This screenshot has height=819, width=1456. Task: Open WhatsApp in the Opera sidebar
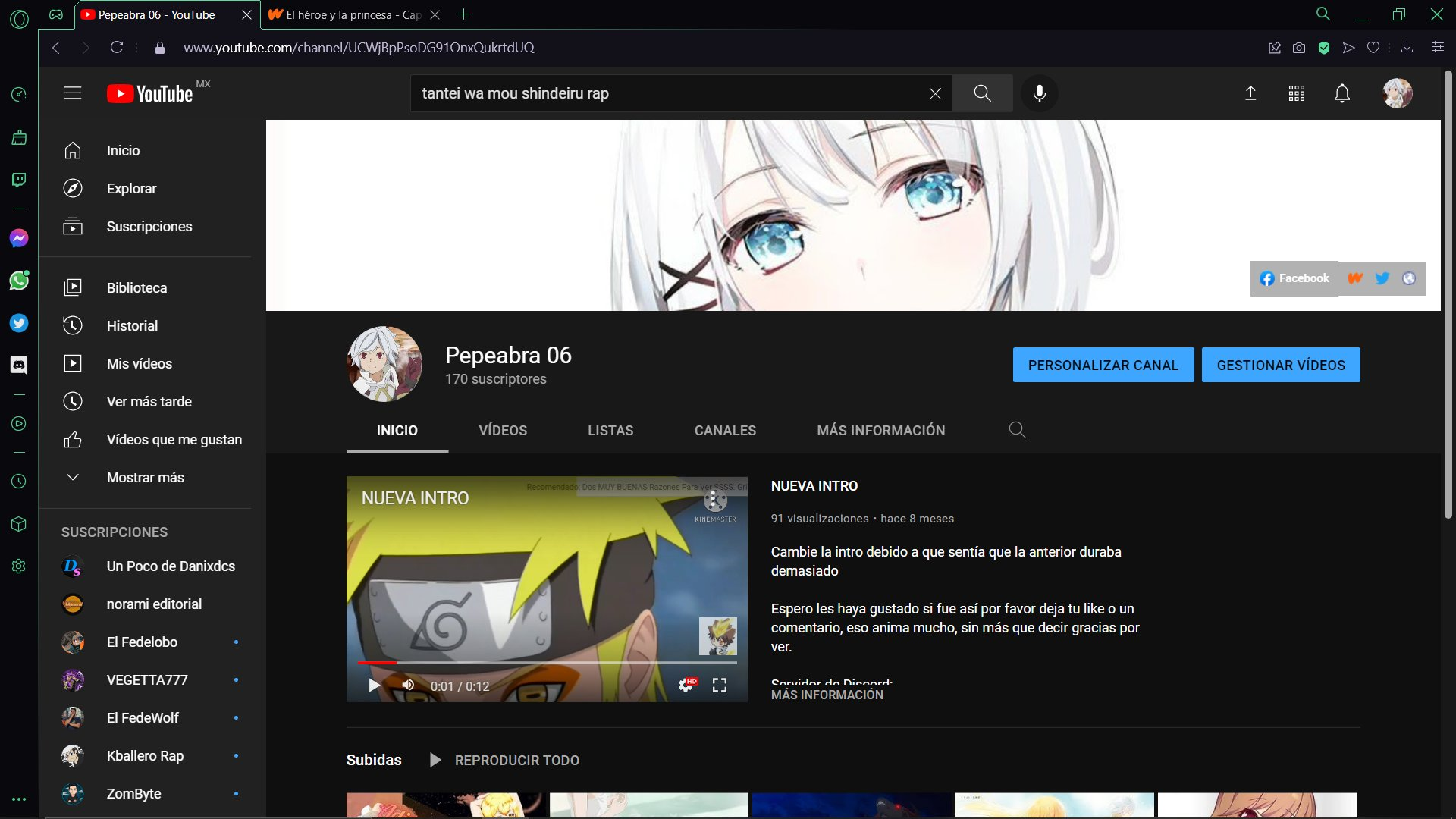(19, 281)
